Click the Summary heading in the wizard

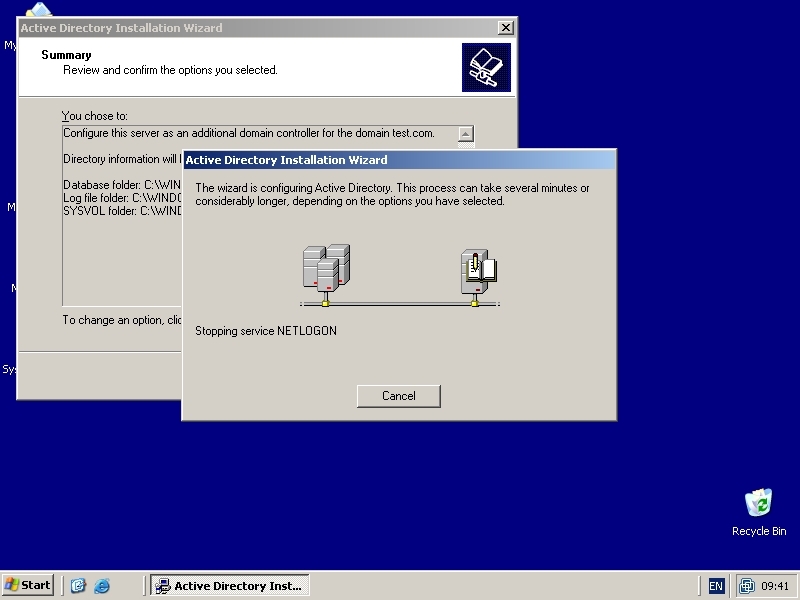coord(66,55)
